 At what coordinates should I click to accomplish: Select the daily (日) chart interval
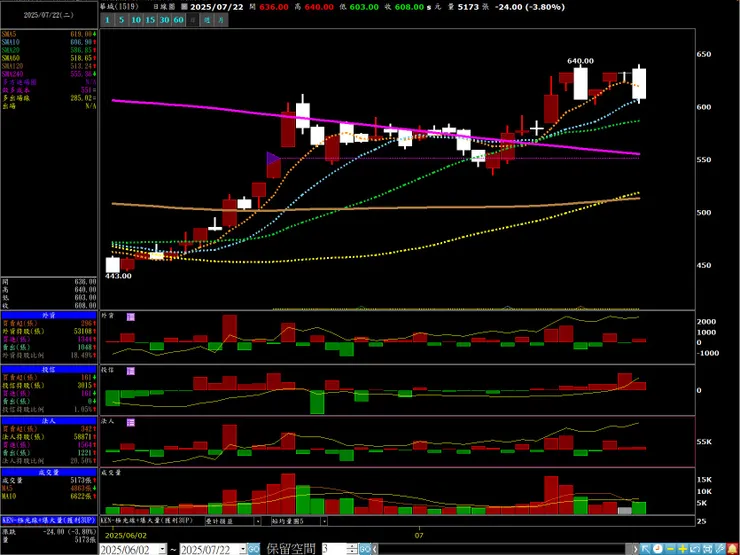pyautogui.click(x=193, y=20)
